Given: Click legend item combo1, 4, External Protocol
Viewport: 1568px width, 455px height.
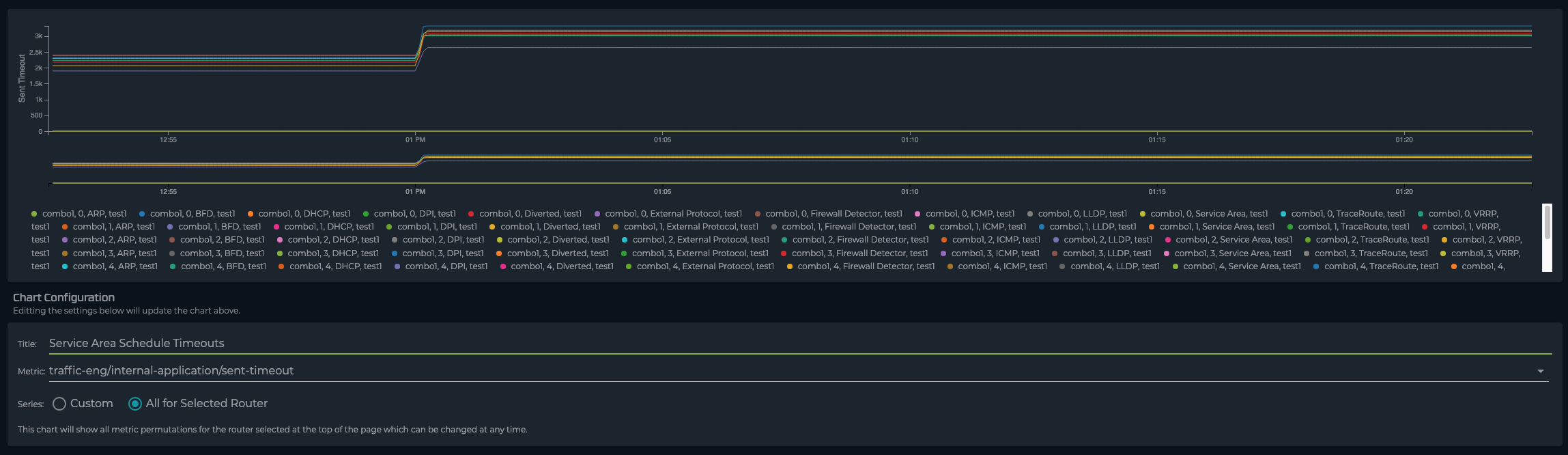Looking at the screenshot, I should [x=700, y=266].
